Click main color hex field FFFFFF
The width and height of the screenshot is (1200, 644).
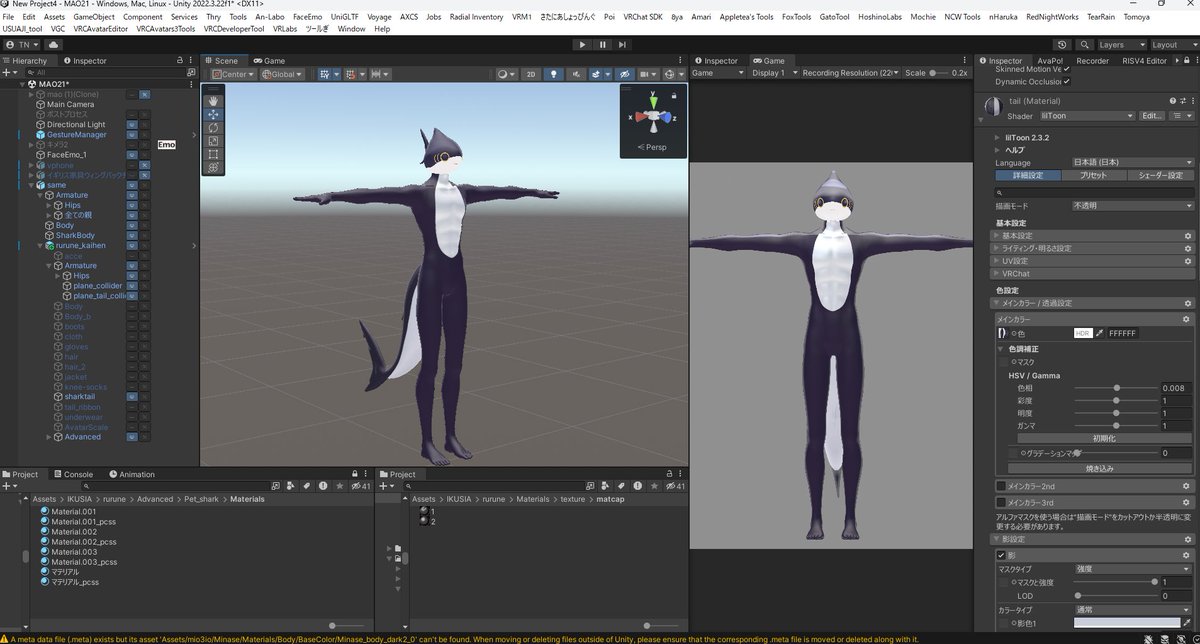(1122, 333)
